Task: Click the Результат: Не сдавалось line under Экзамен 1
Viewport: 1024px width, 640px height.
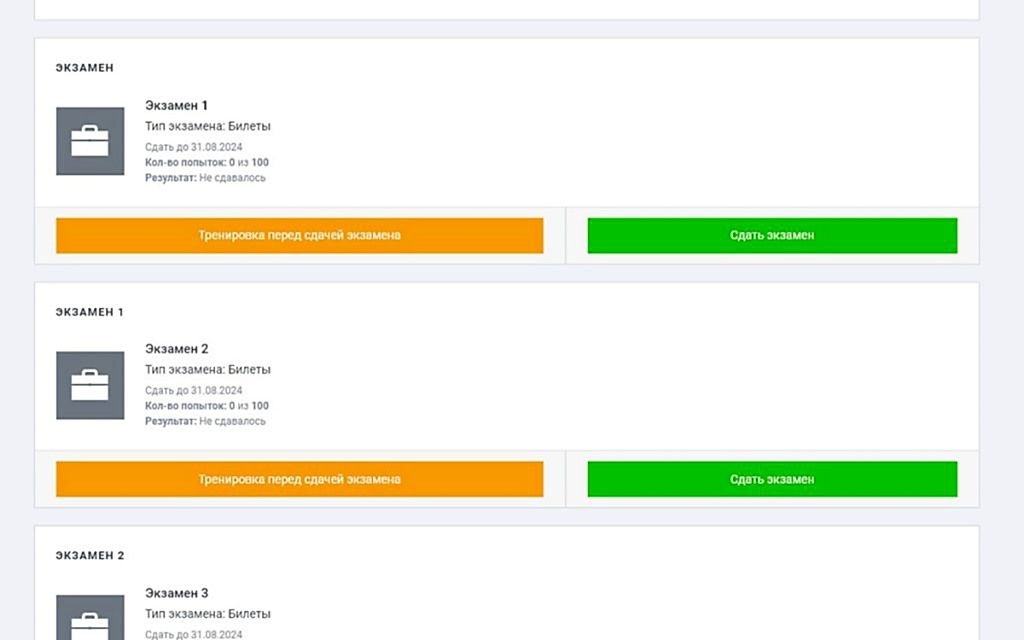Action: click(205, 178)
